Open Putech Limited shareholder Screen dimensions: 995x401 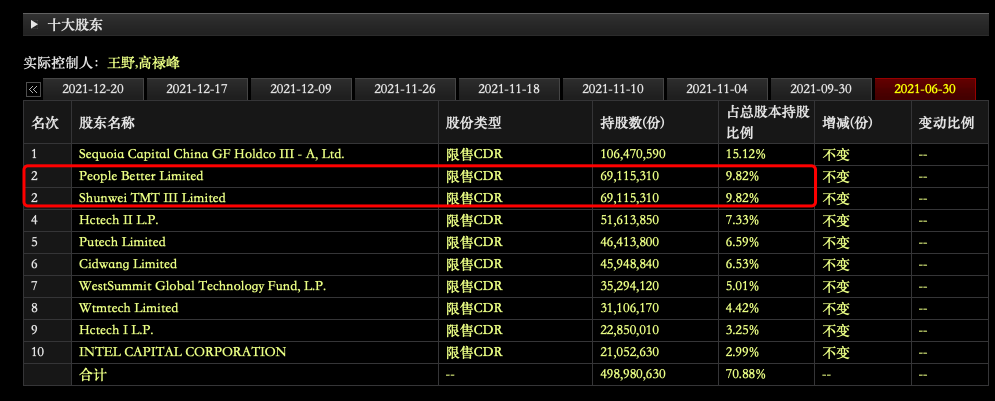[x=122, y=242]
